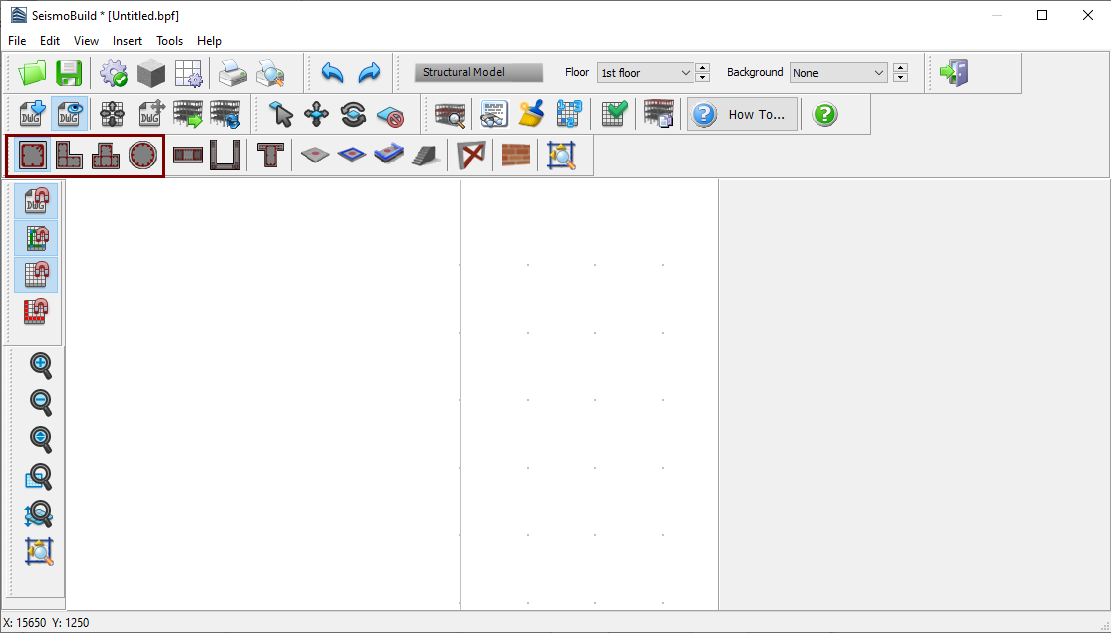Viewport: 1111px width, 633px height.
Task: Click the zoom in magnifier
Action: click(41, 365)
